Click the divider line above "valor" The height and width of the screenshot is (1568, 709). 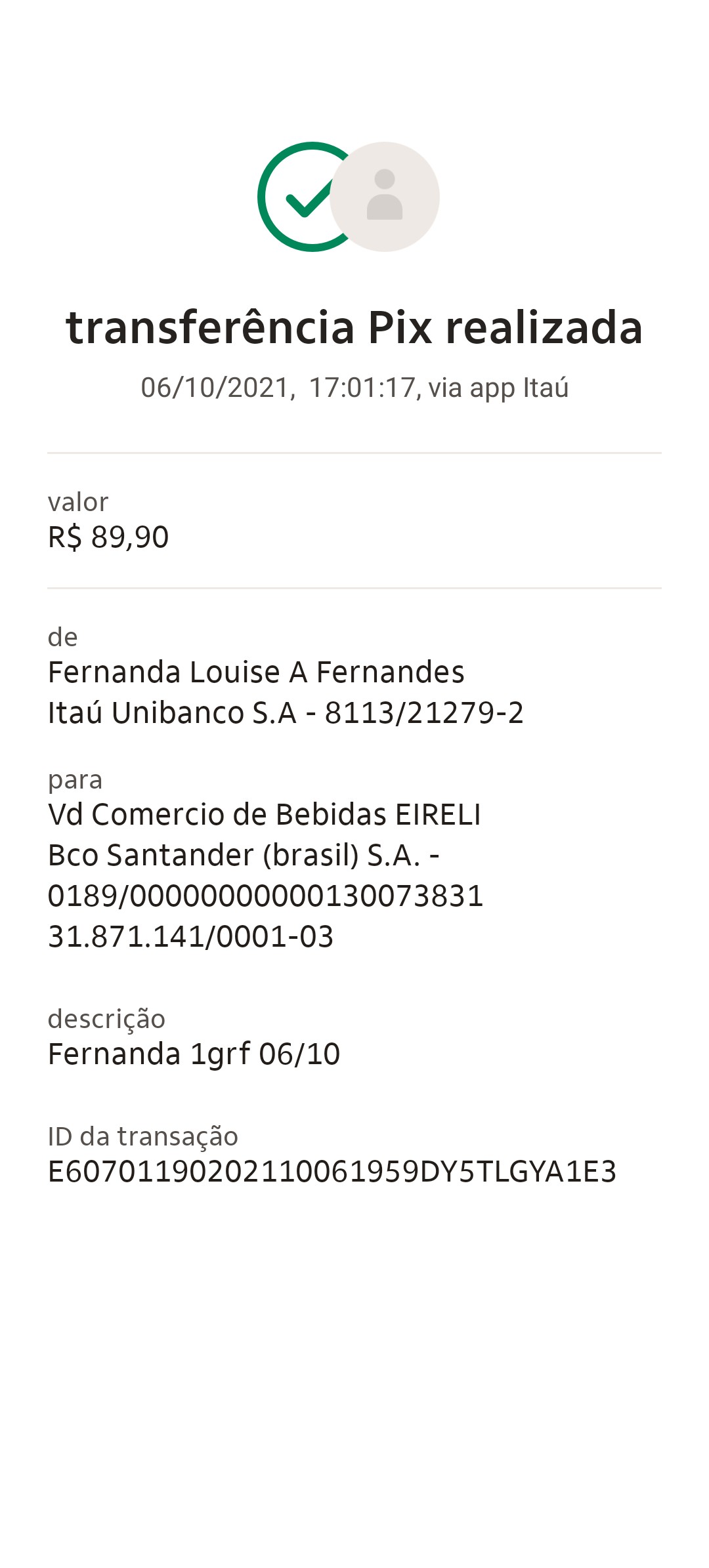(354, 453)
